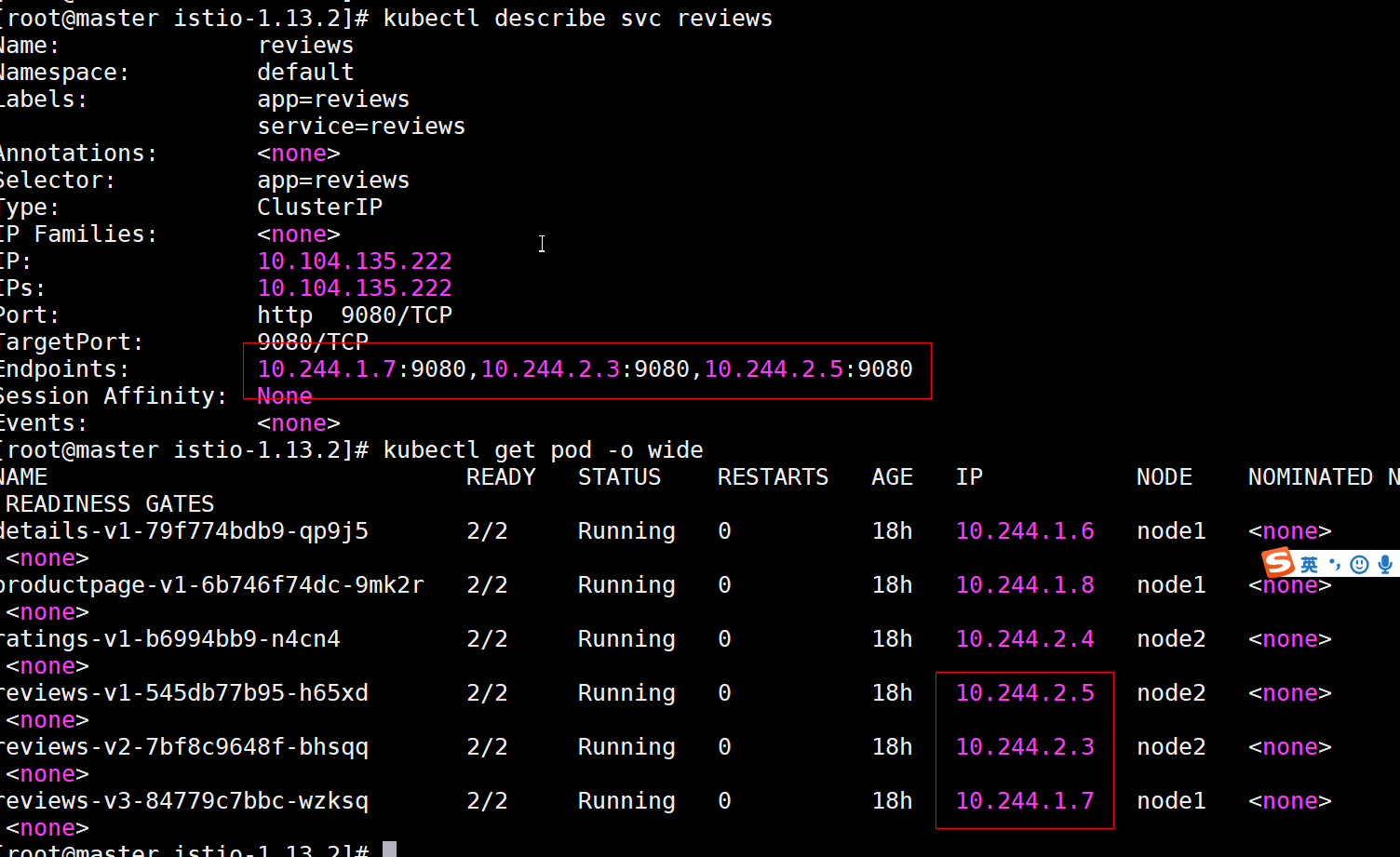This screenshot has height=857, width=1400.
Task: Click 'node2' in the ratings-v1 row
Action: [1171, 639]
